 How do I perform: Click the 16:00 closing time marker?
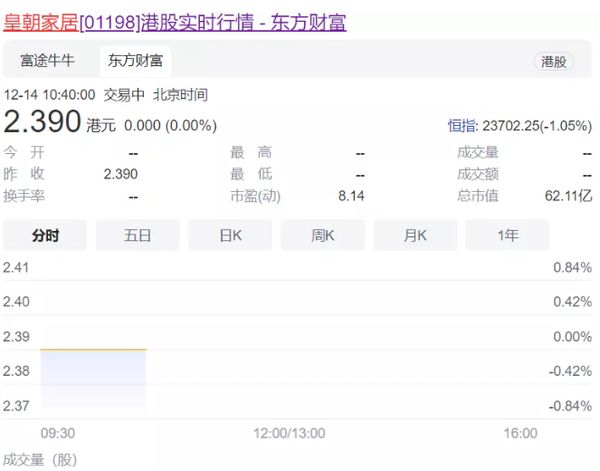click(520, 433)
